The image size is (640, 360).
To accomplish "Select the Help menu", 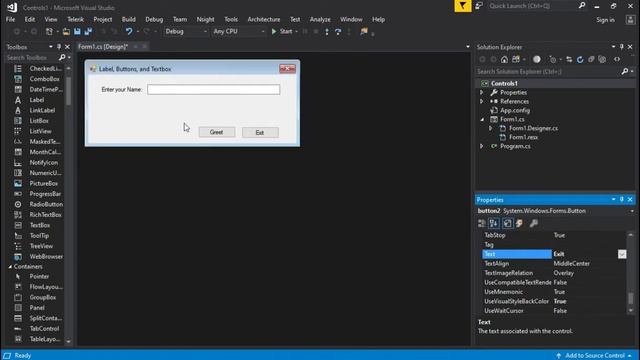I will [x=378, y=20].
